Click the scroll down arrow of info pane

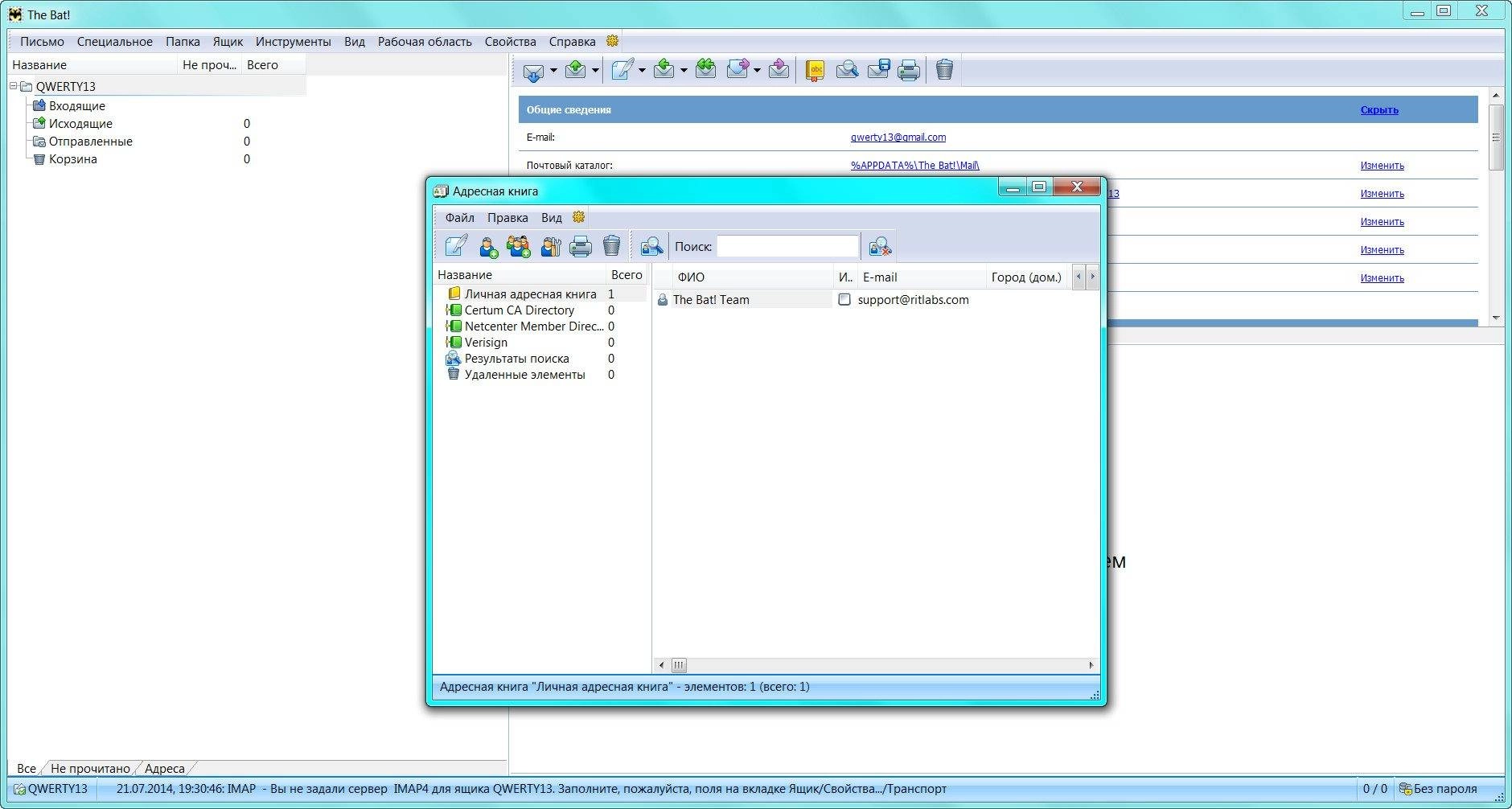point(1496,318)
